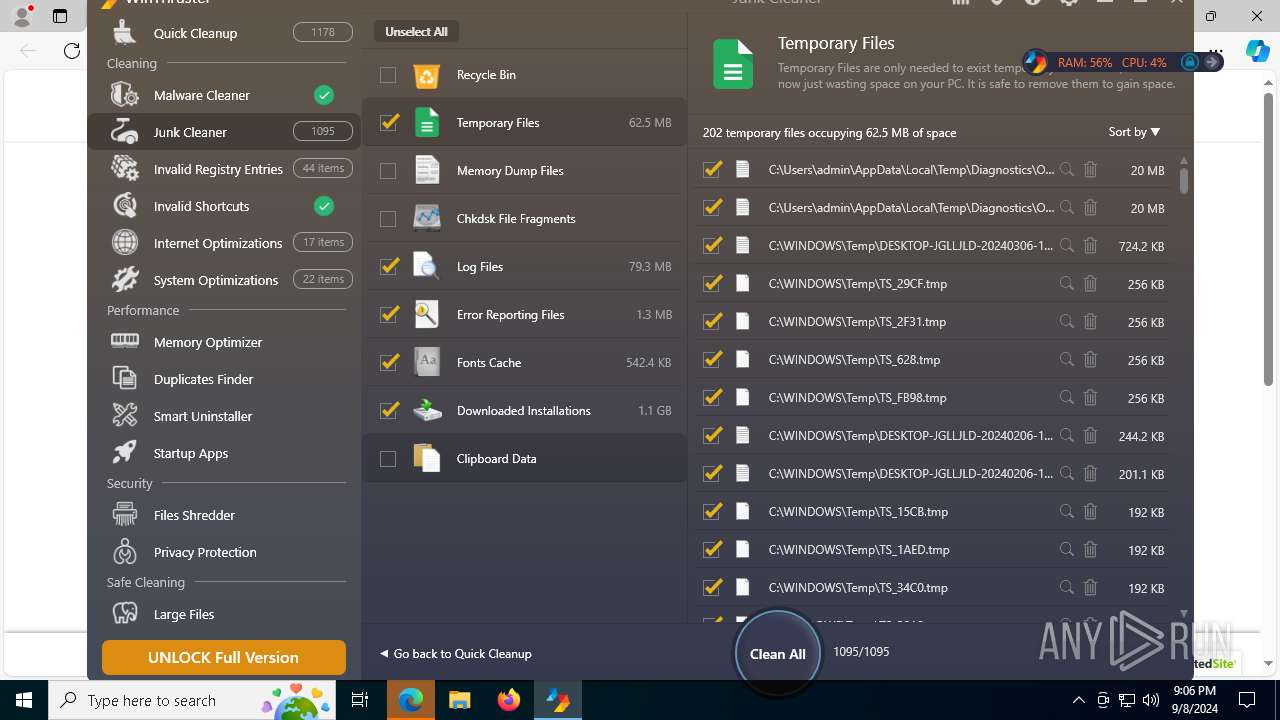Viewport: 1280px width, 720px height.
Task: Click file list scroll-down arrow
Action: coord(1184,614)
